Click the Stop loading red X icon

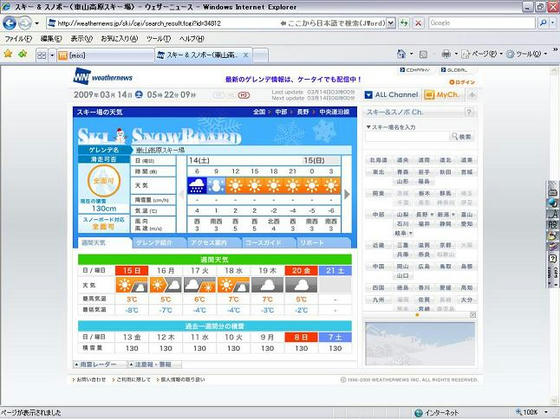coord(418,23)
